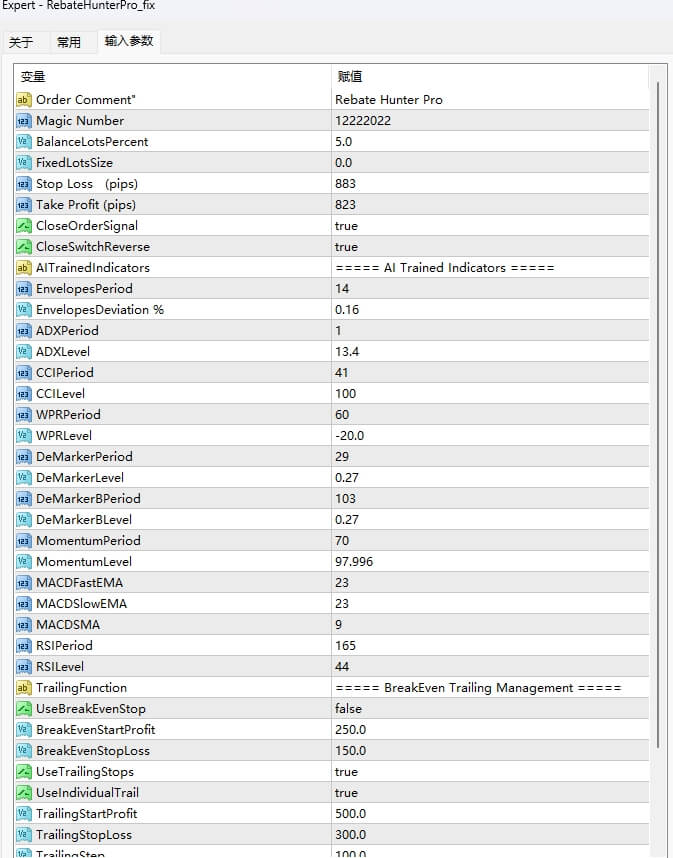
Task: Select the Stop Loss value 883
Action: click(x=345, y=184)
